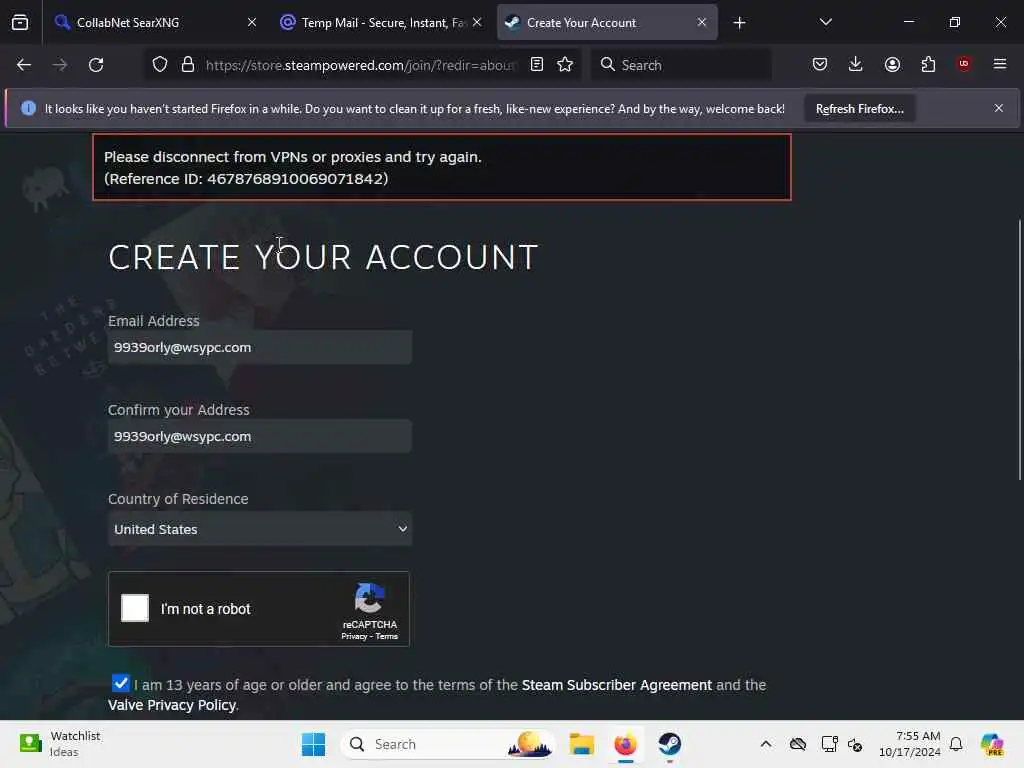Open uBlock Origin extension
Viewport: 1024px width, 768px height.
964,64
